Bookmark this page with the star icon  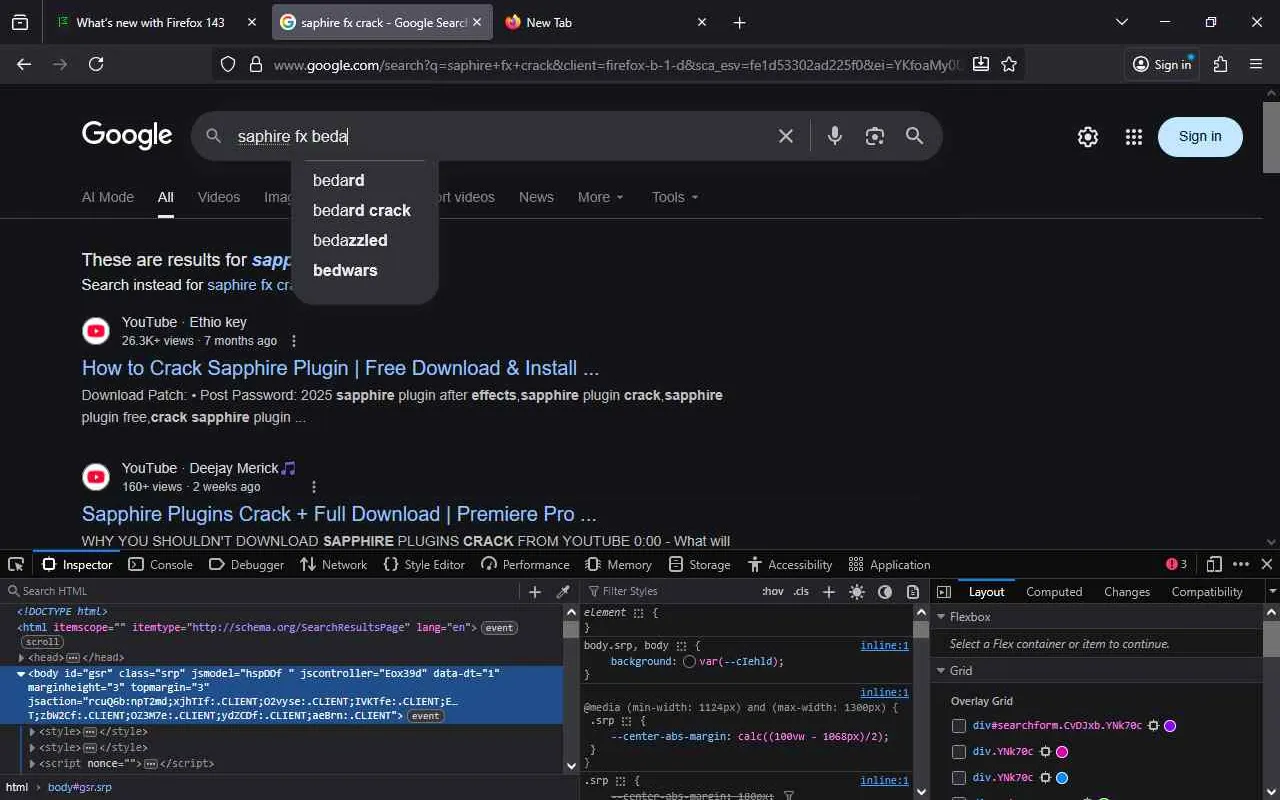pos(1009,64)
